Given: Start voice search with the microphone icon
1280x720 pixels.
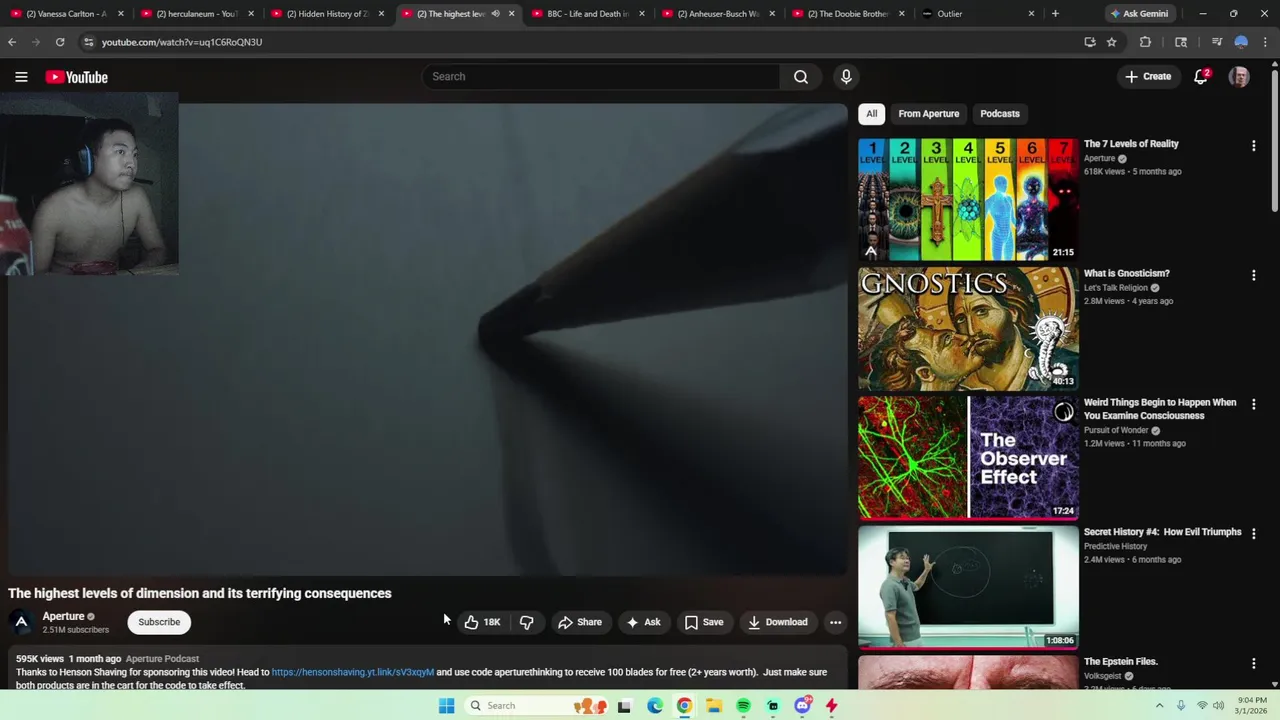Looking at the screenshot, I should 846,77.
